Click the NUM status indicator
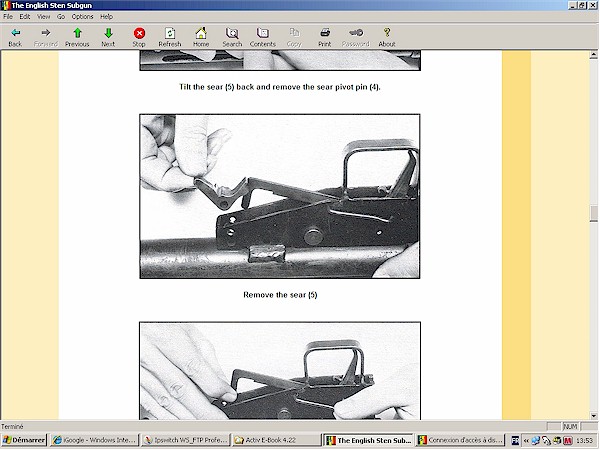This screenshot has width=600, height=450. pos(571,427)
